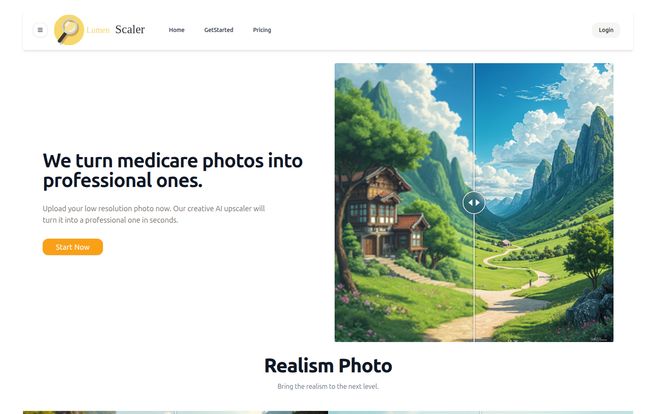Click the orange Start Now button
This screenshot has height=414, width=650.
[x=73, y=247]
